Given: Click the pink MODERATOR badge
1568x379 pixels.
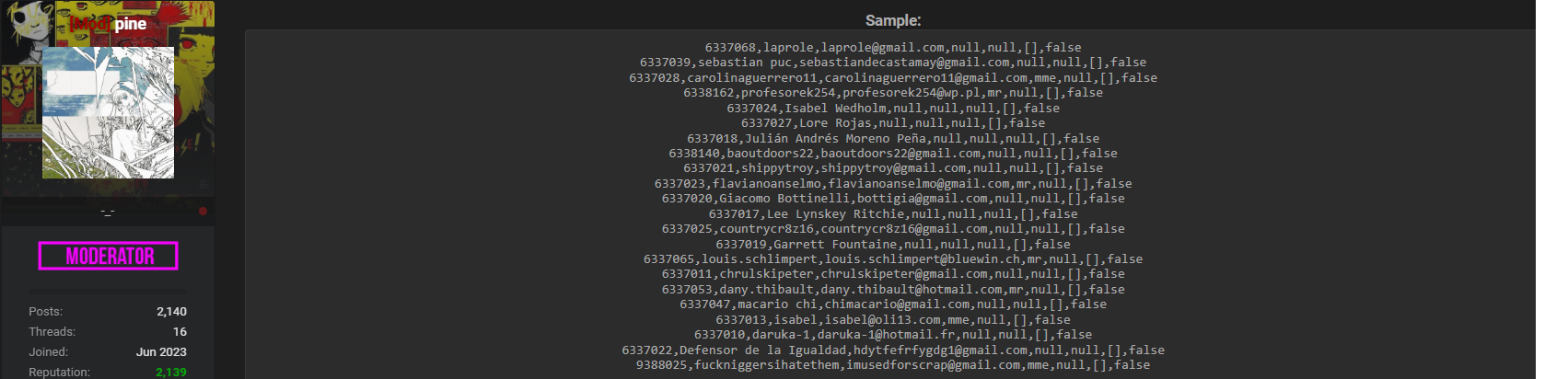Looking at the screenshot, I should coord(109,256).
